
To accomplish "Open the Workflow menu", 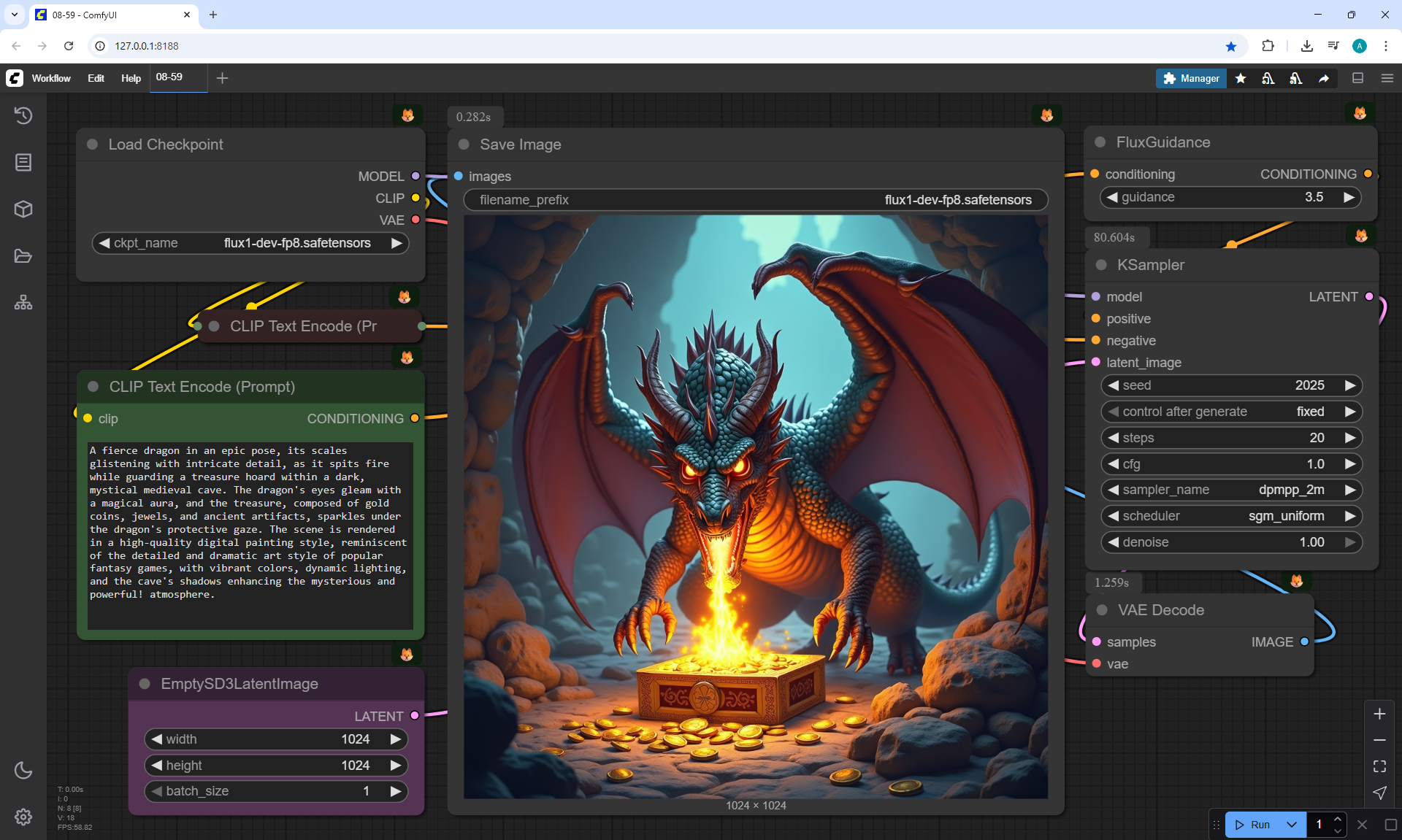I will tap(51, 78).
